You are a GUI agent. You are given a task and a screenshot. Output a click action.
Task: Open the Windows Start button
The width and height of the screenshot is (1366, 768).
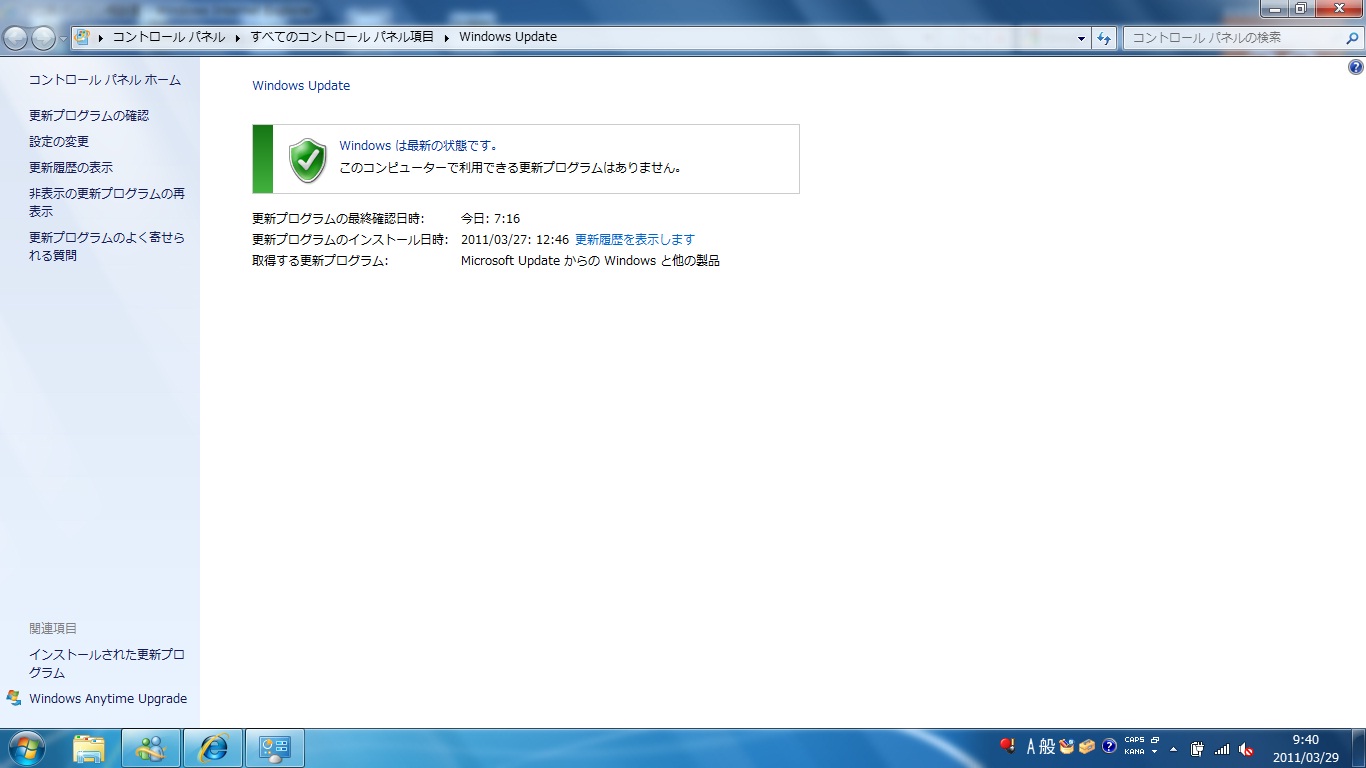pos(25,748)
